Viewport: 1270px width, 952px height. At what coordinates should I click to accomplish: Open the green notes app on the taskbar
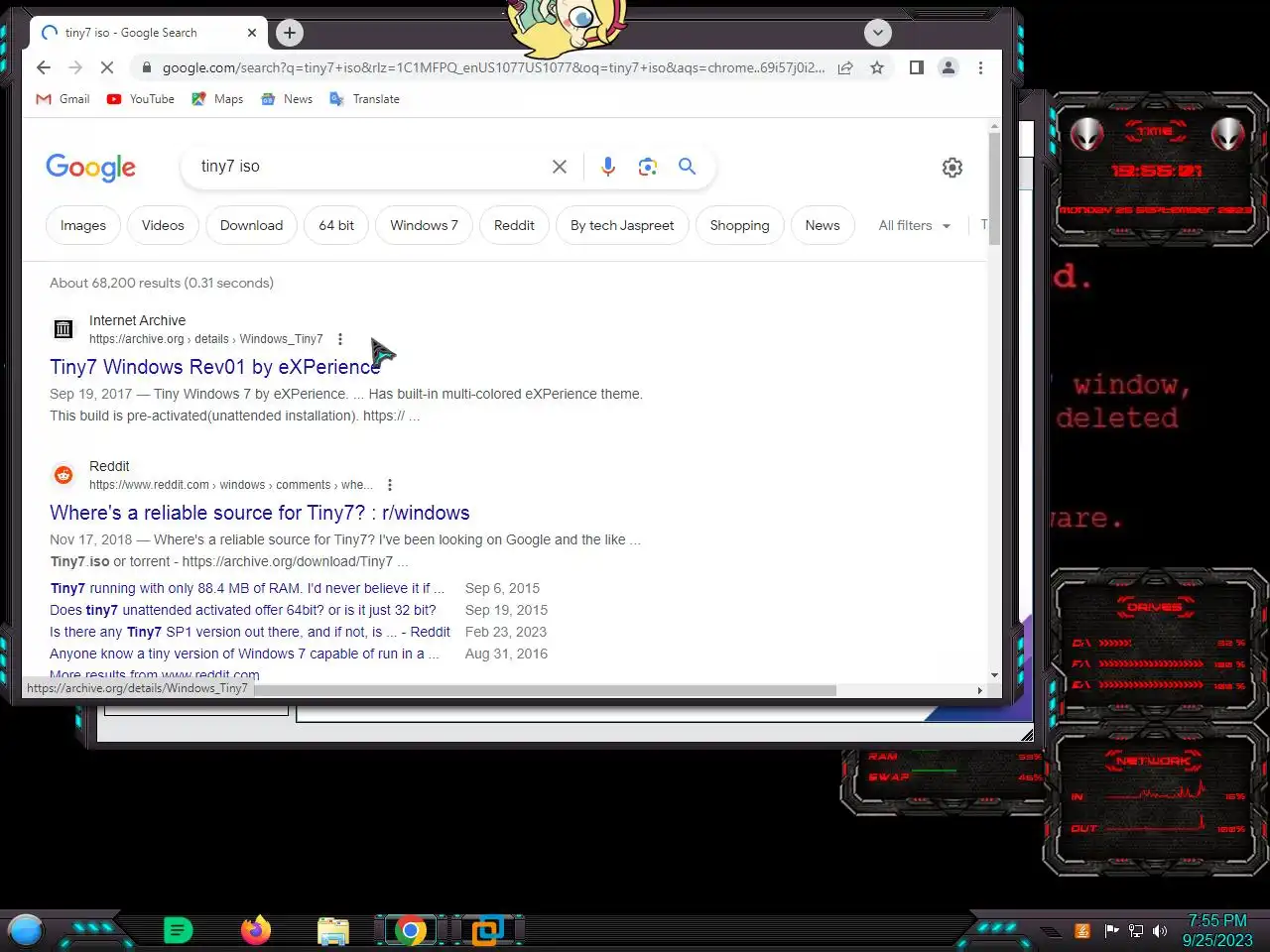(x=178, y=930)
